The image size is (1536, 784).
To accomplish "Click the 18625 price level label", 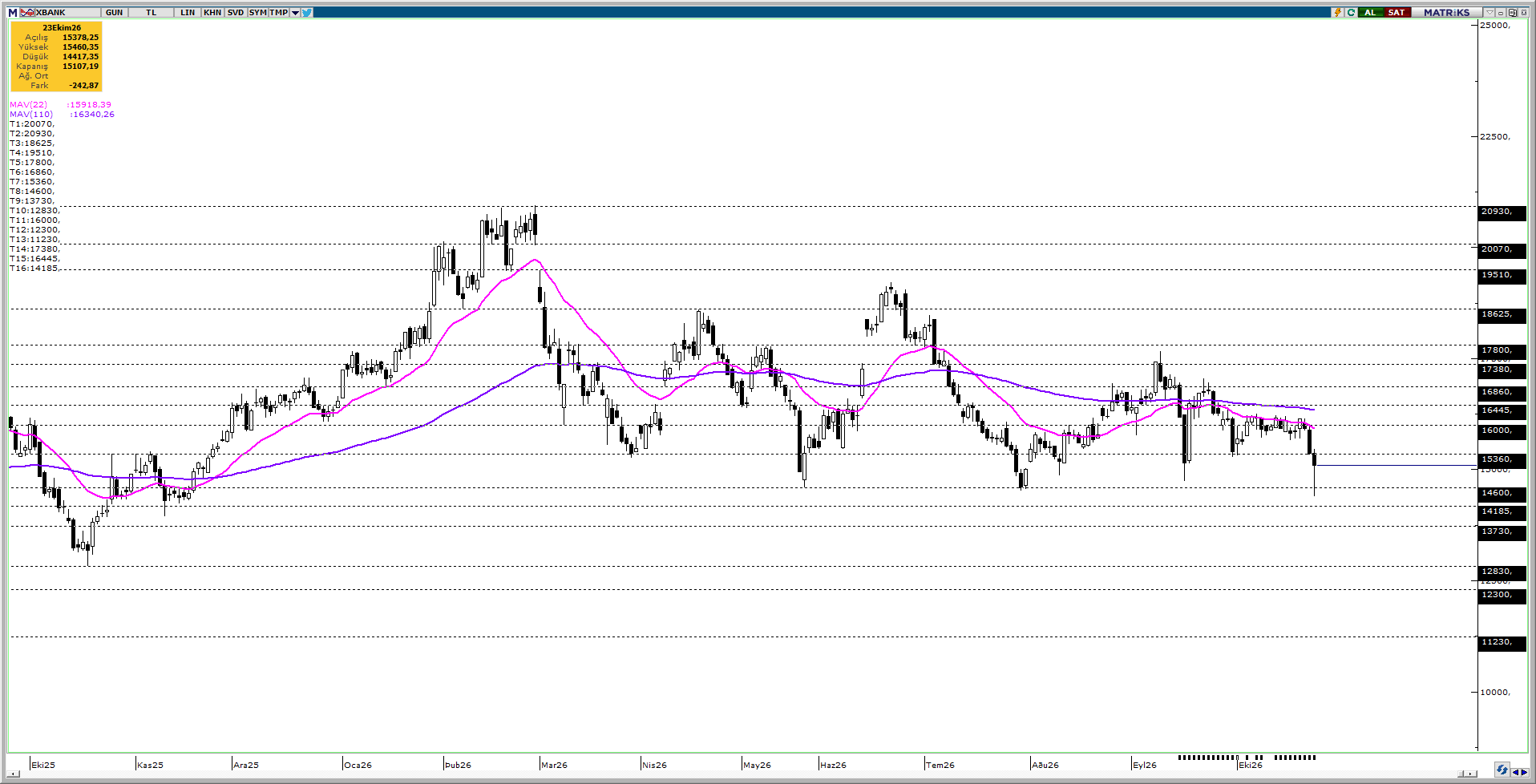I will (x=1502, y=314).
